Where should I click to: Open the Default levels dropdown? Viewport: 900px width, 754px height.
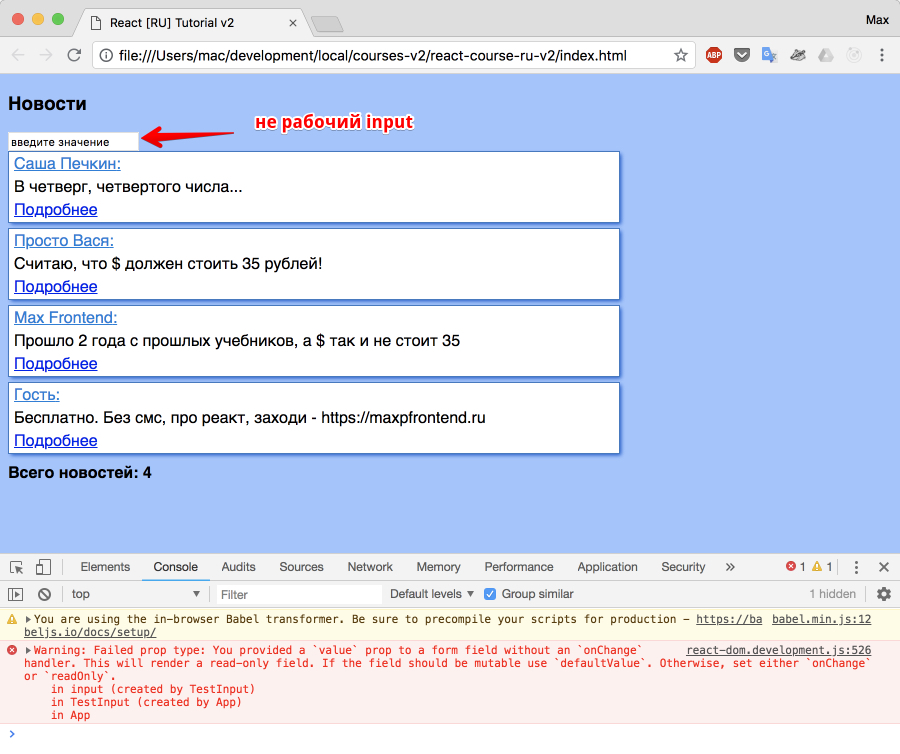[432, 594]
